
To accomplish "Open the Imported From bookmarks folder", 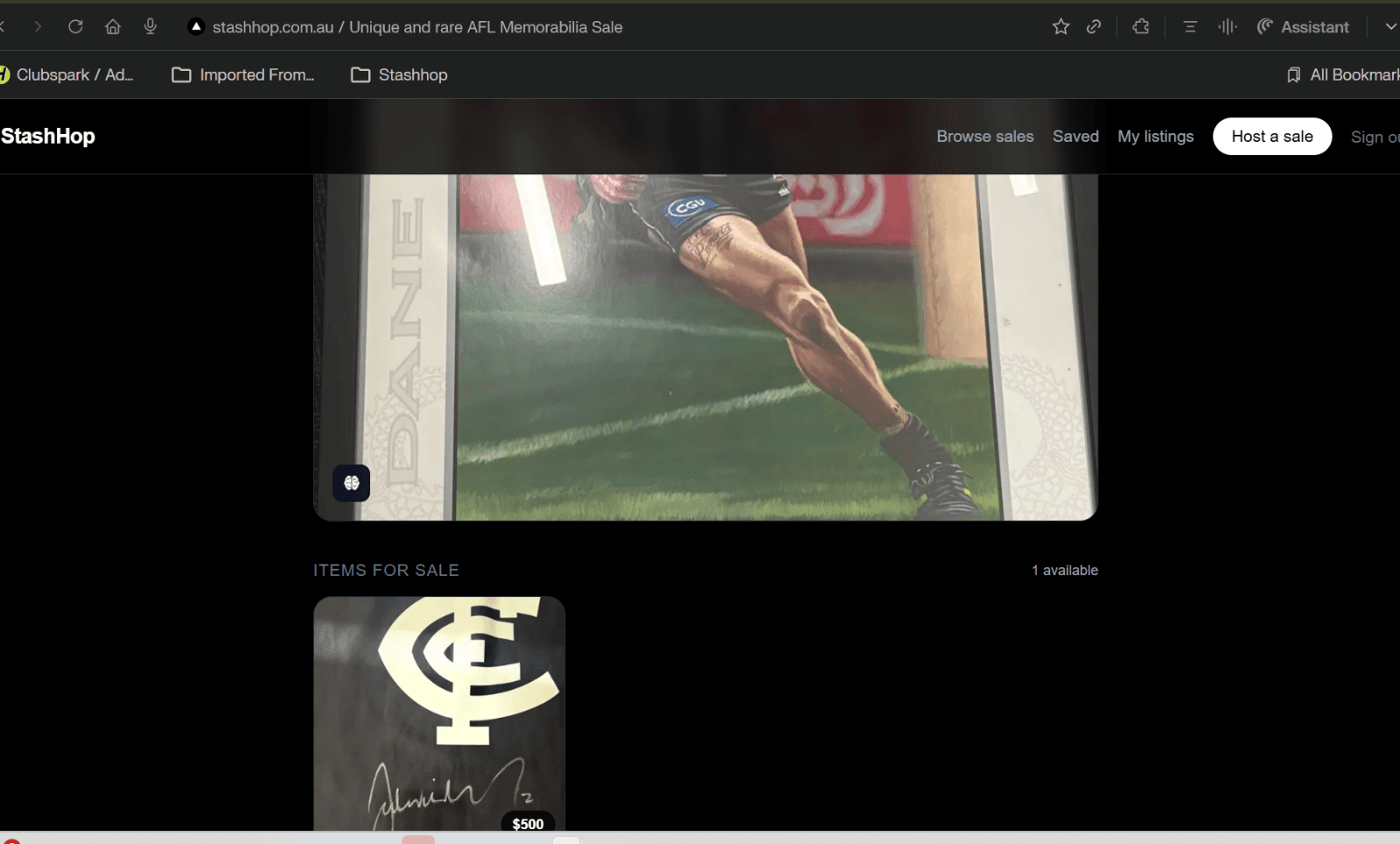I will (x=243, y=75).
